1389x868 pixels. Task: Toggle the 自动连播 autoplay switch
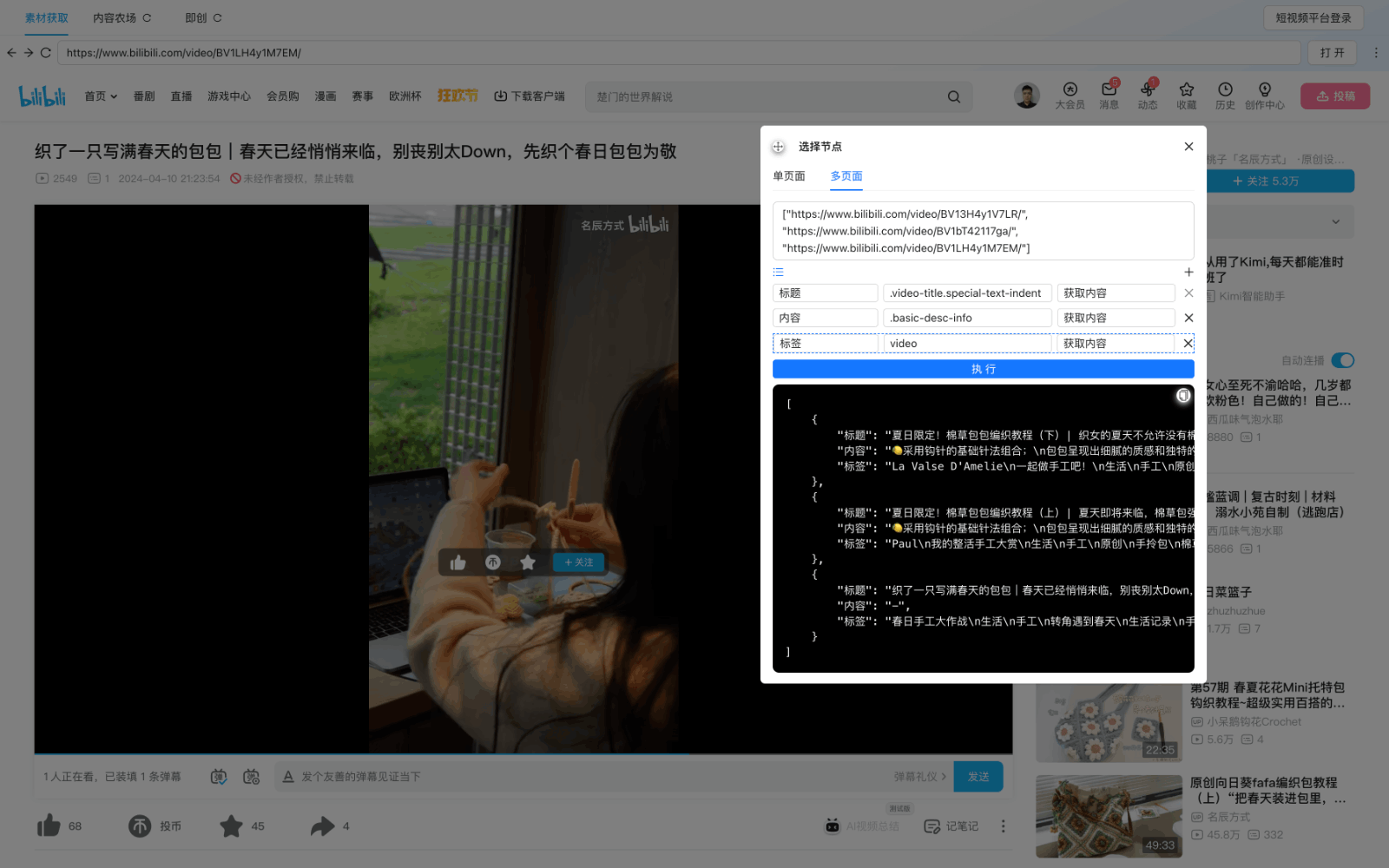pyautogui.click(x=1342, y=360)
